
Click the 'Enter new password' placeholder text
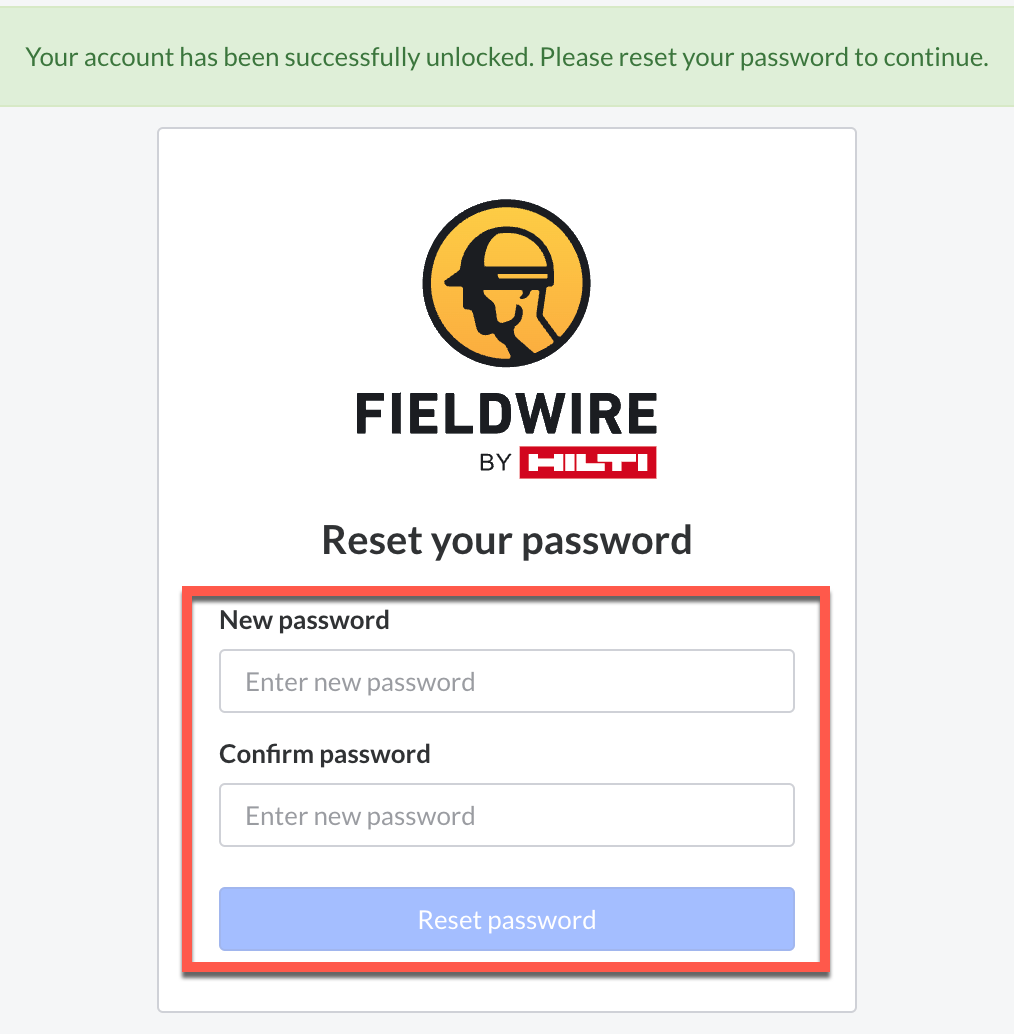click(358, 681)
